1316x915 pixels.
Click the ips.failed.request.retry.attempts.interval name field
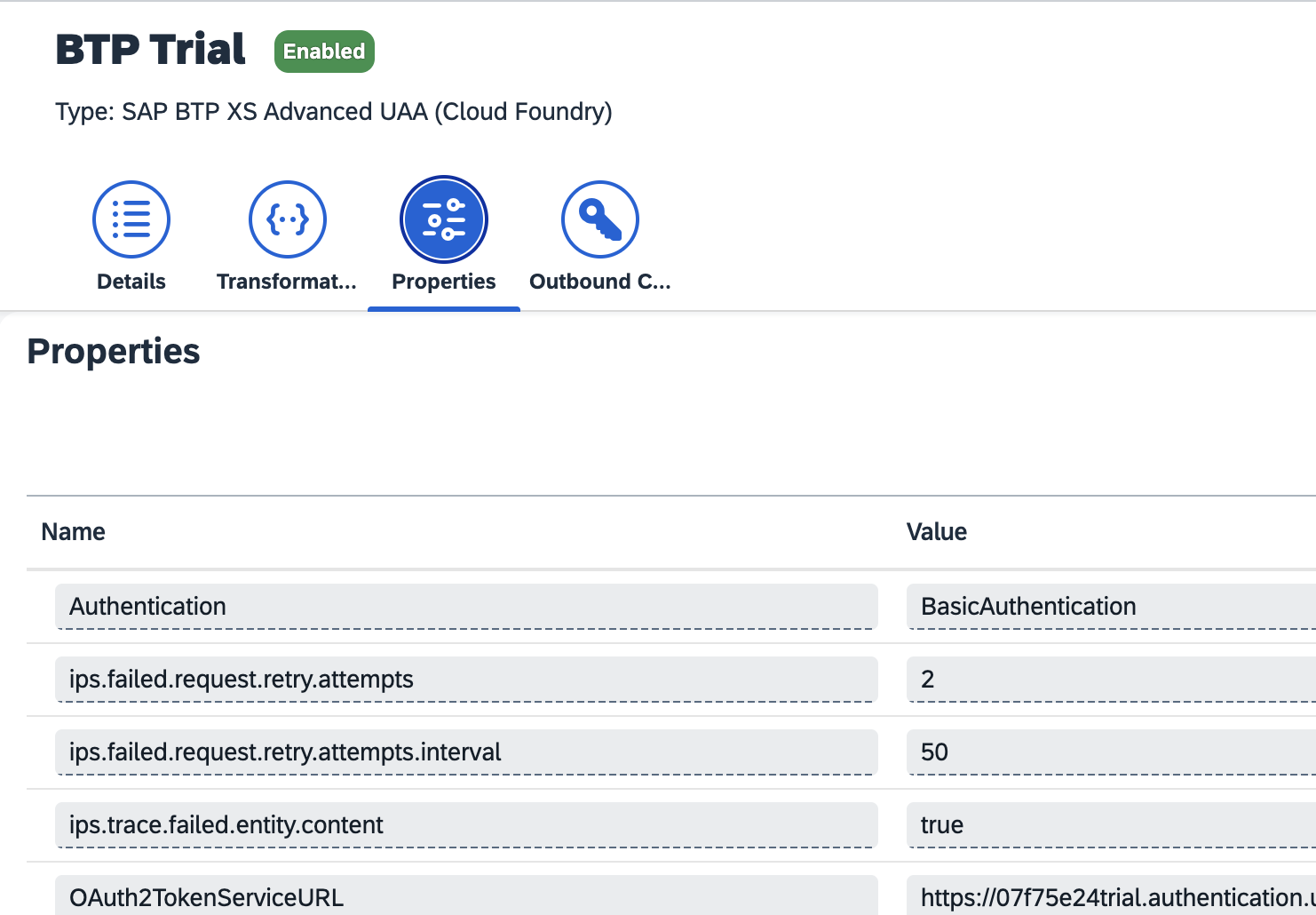coord(466,752)
